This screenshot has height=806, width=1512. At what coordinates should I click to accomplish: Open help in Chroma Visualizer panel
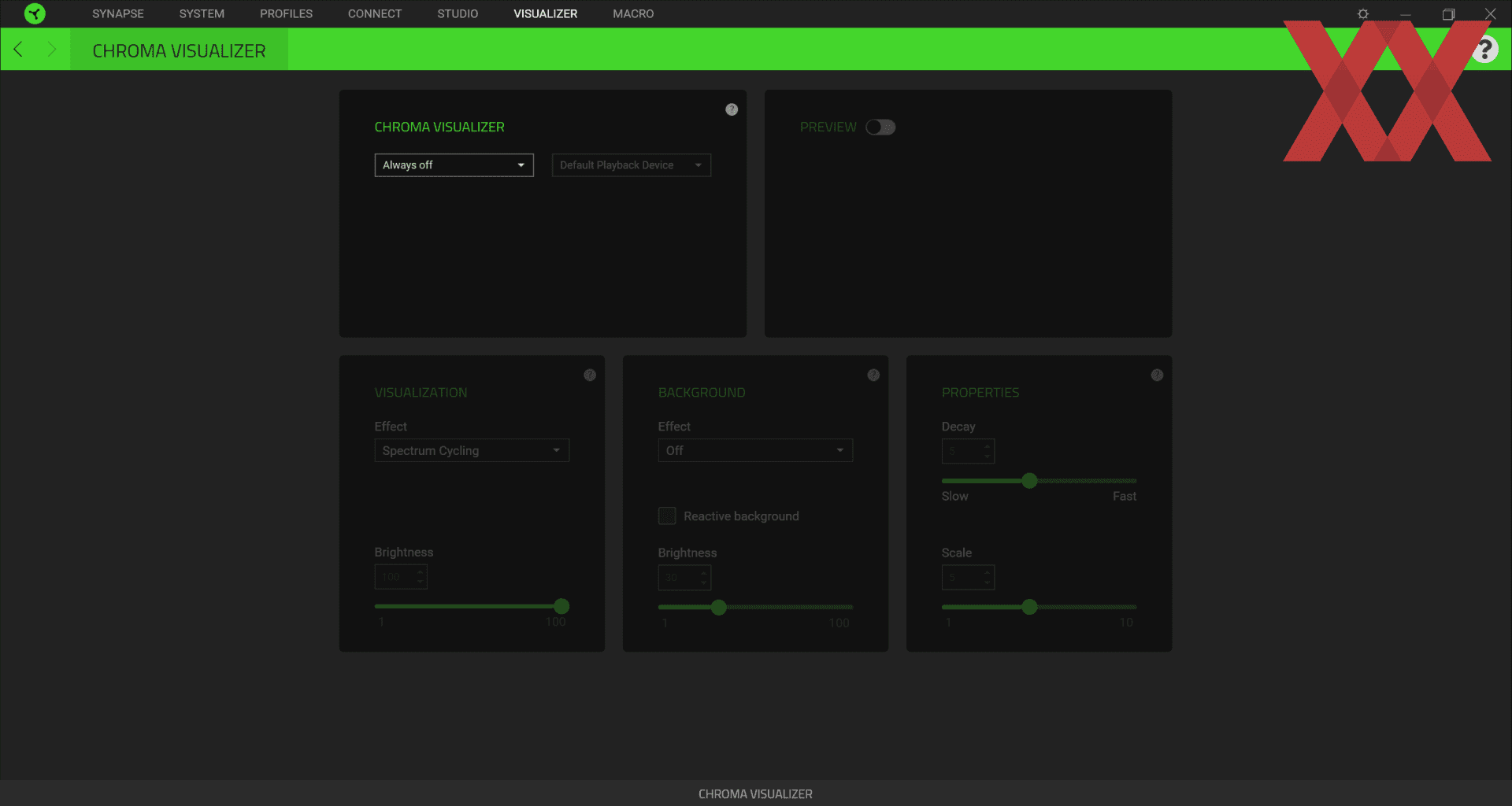click(x=732, y=109)
